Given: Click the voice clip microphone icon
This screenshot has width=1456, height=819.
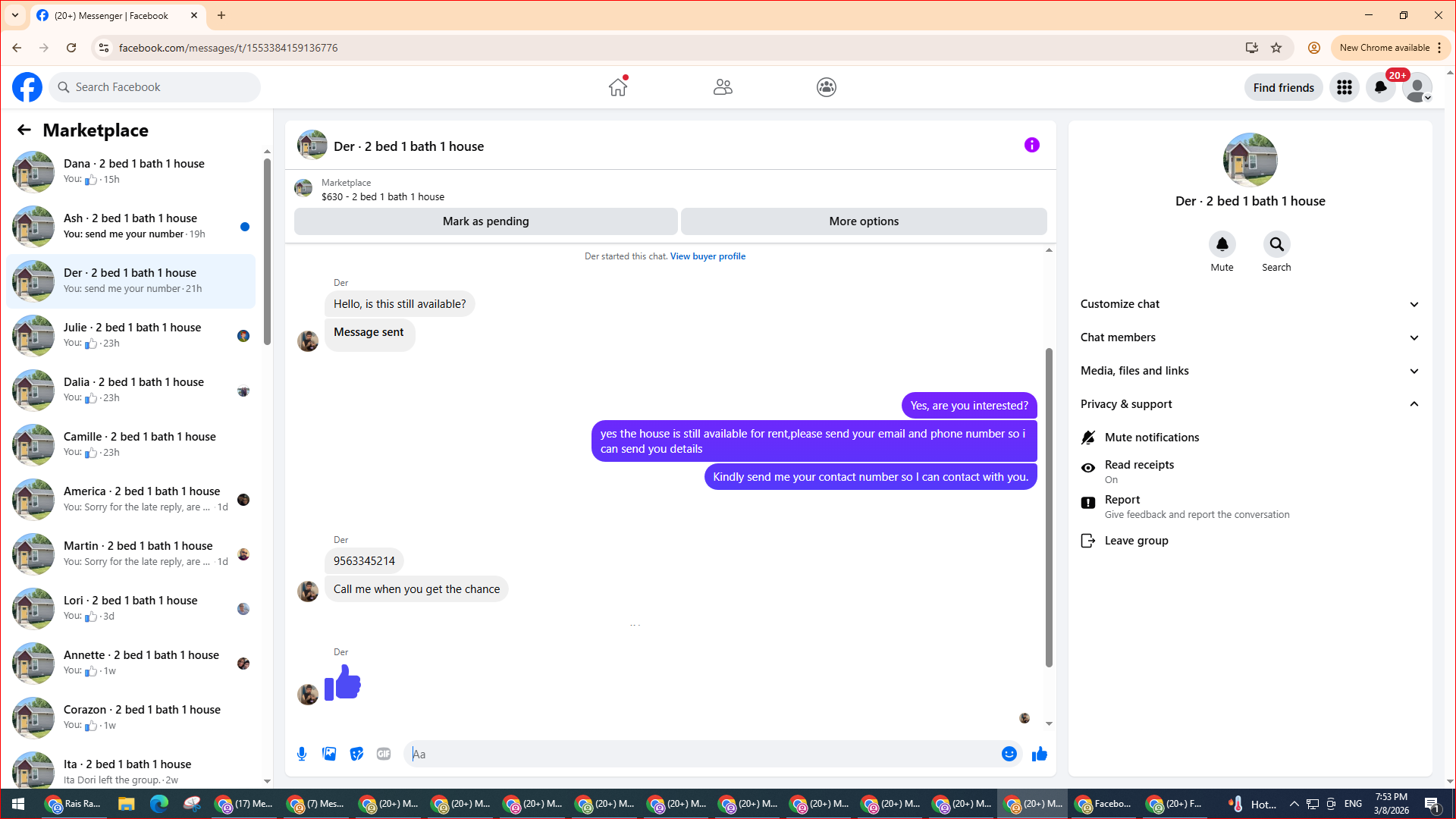Looking at the screenshot, I should click(x=302, y=754).
